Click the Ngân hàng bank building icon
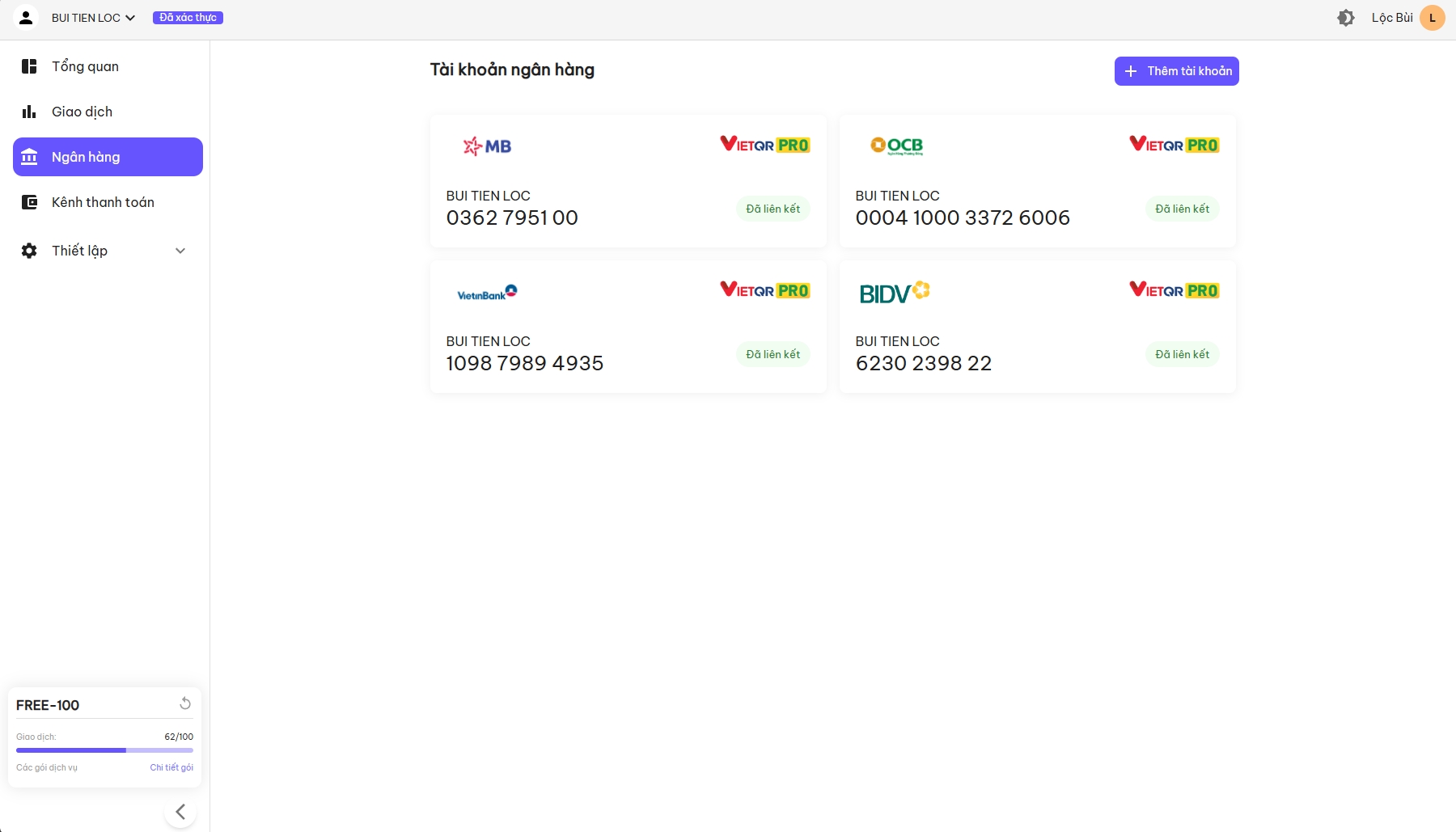1456x832 pixels. tap(29, 157)
